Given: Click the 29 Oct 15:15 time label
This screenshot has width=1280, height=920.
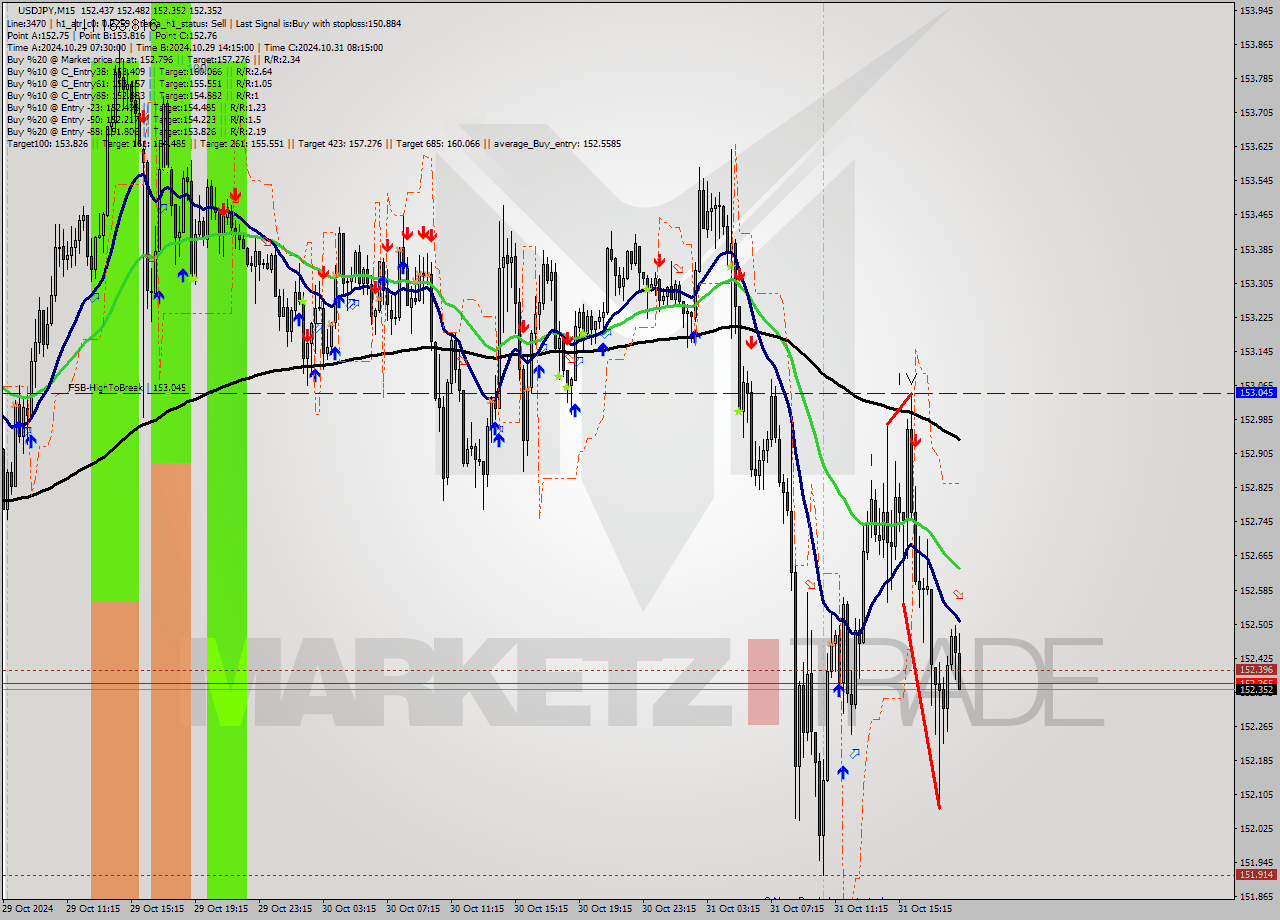Looking at the screenshot, I should click(x=157, y=909).
